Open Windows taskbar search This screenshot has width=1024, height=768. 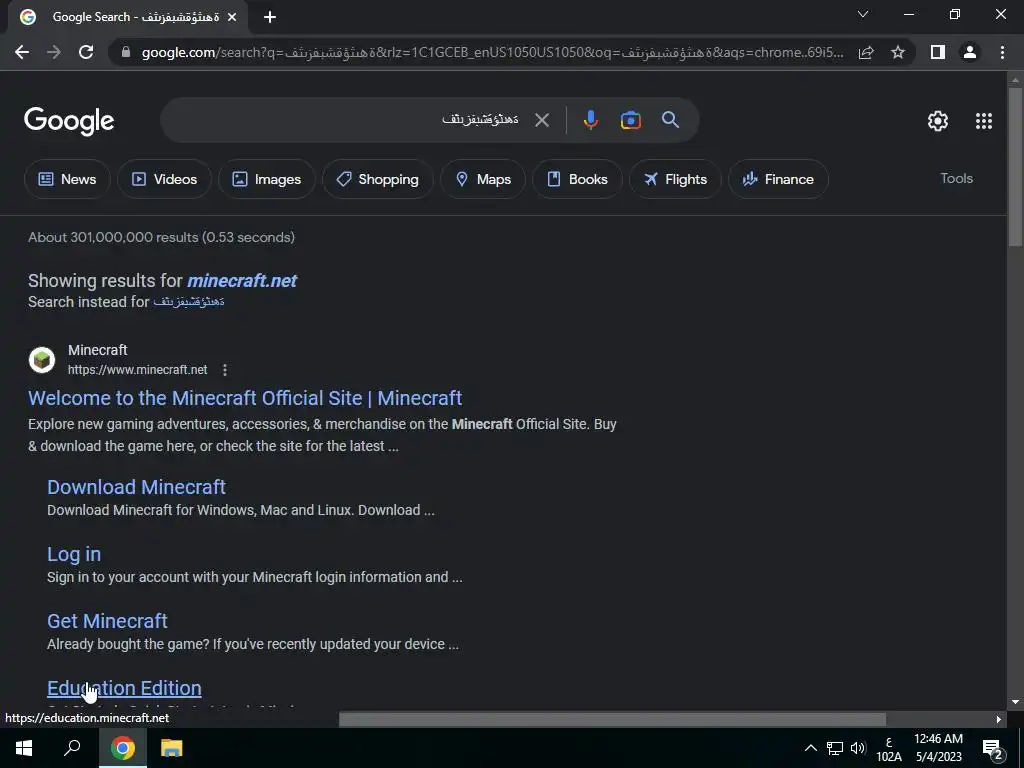(72, 748)
